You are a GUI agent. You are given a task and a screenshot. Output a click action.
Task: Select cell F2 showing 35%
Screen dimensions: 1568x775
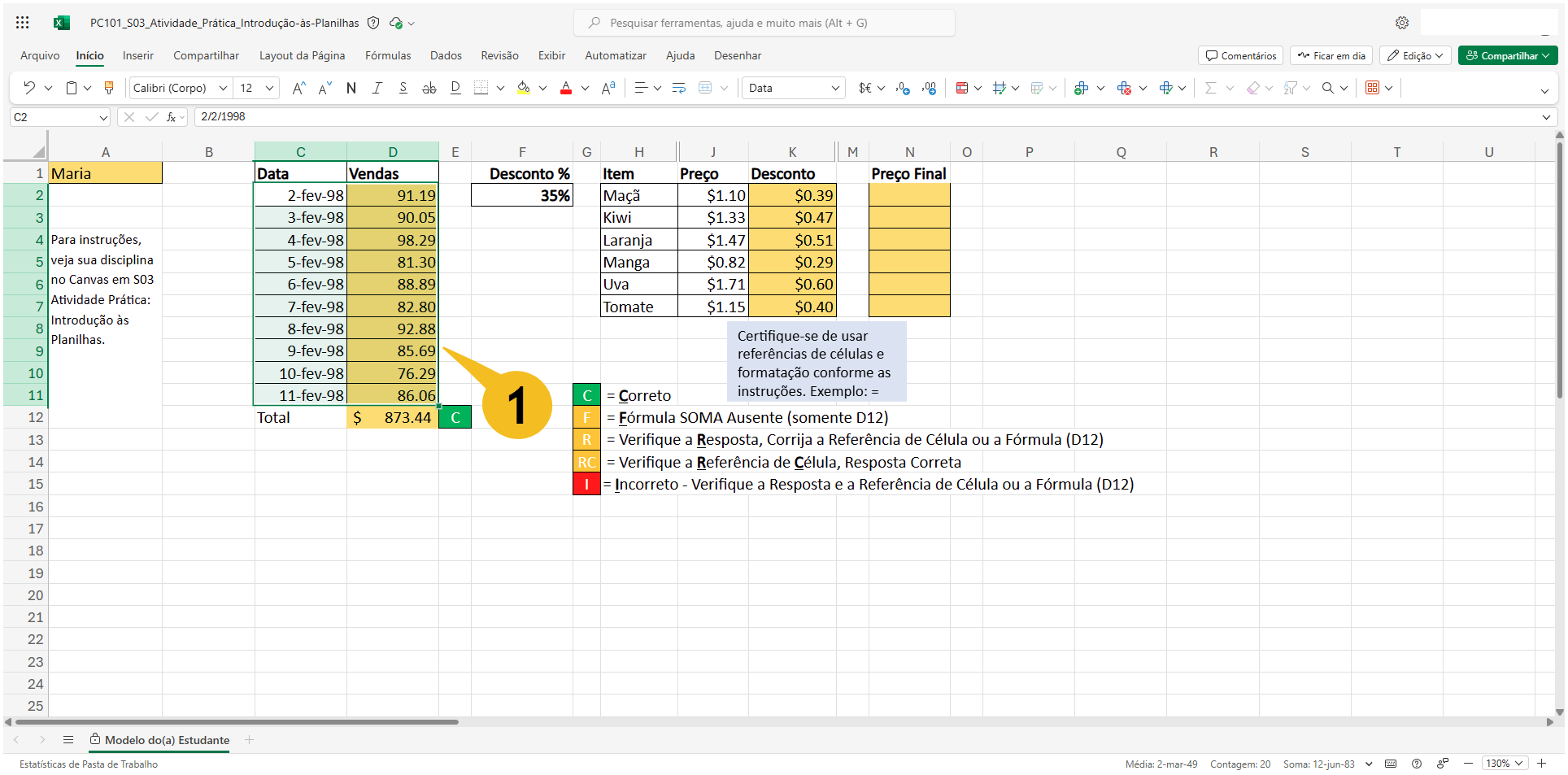[x=522, y=195]
